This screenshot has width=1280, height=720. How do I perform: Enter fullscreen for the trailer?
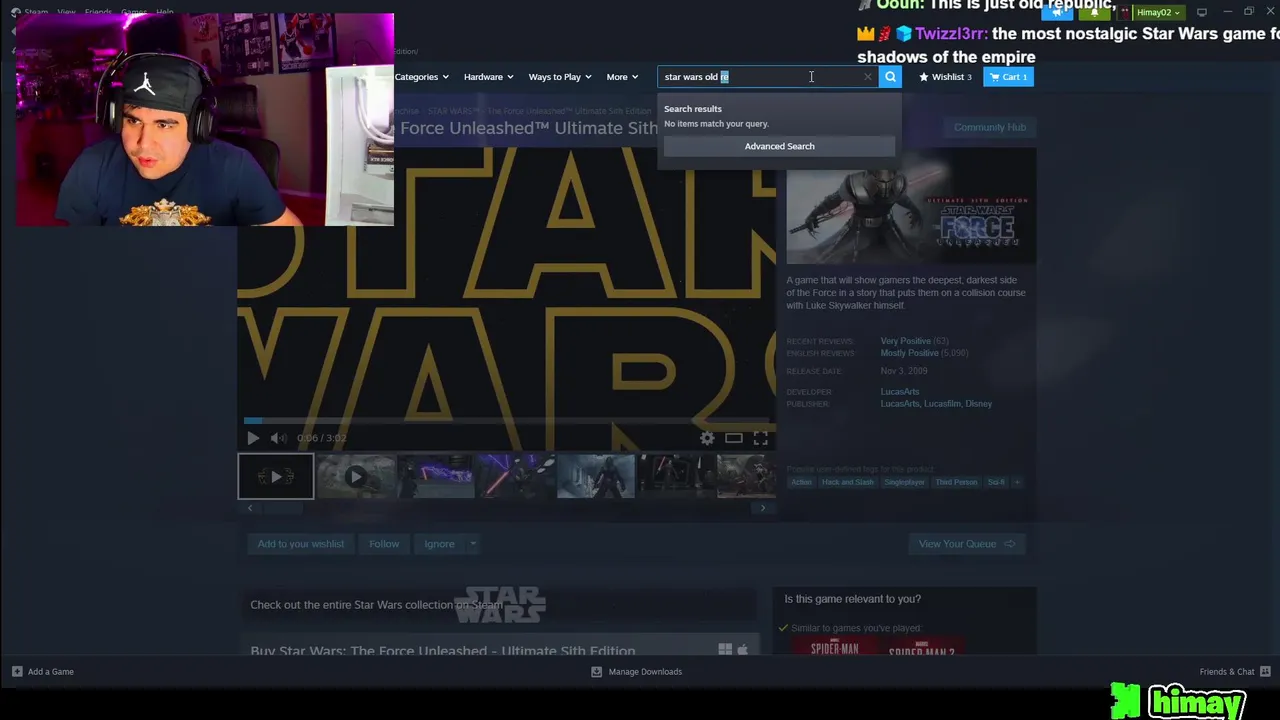click(x=761, y=438)
